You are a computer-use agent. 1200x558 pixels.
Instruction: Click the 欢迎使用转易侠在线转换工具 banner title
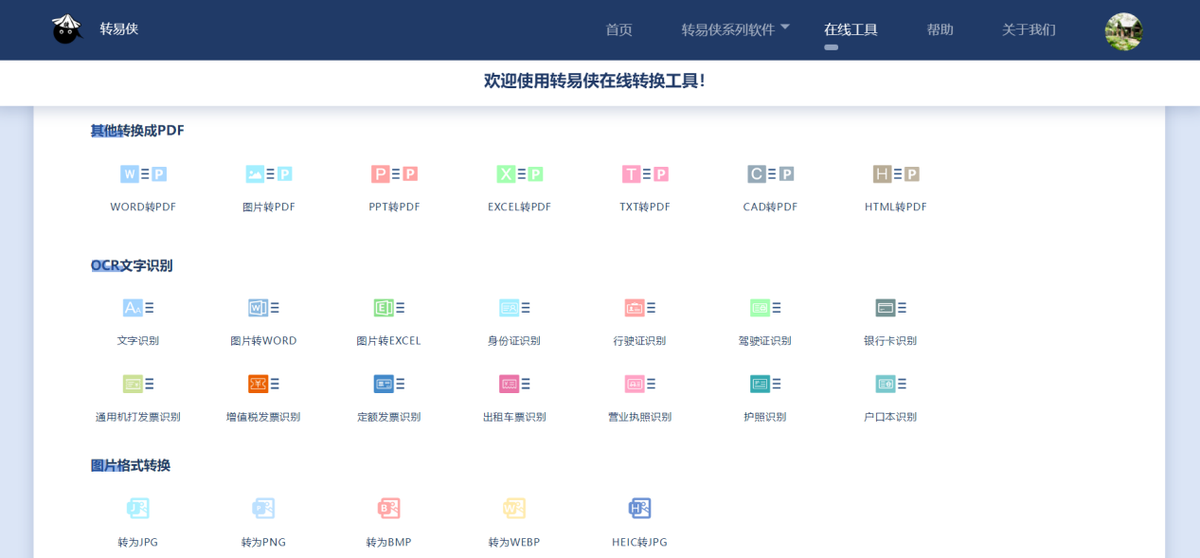595,81
